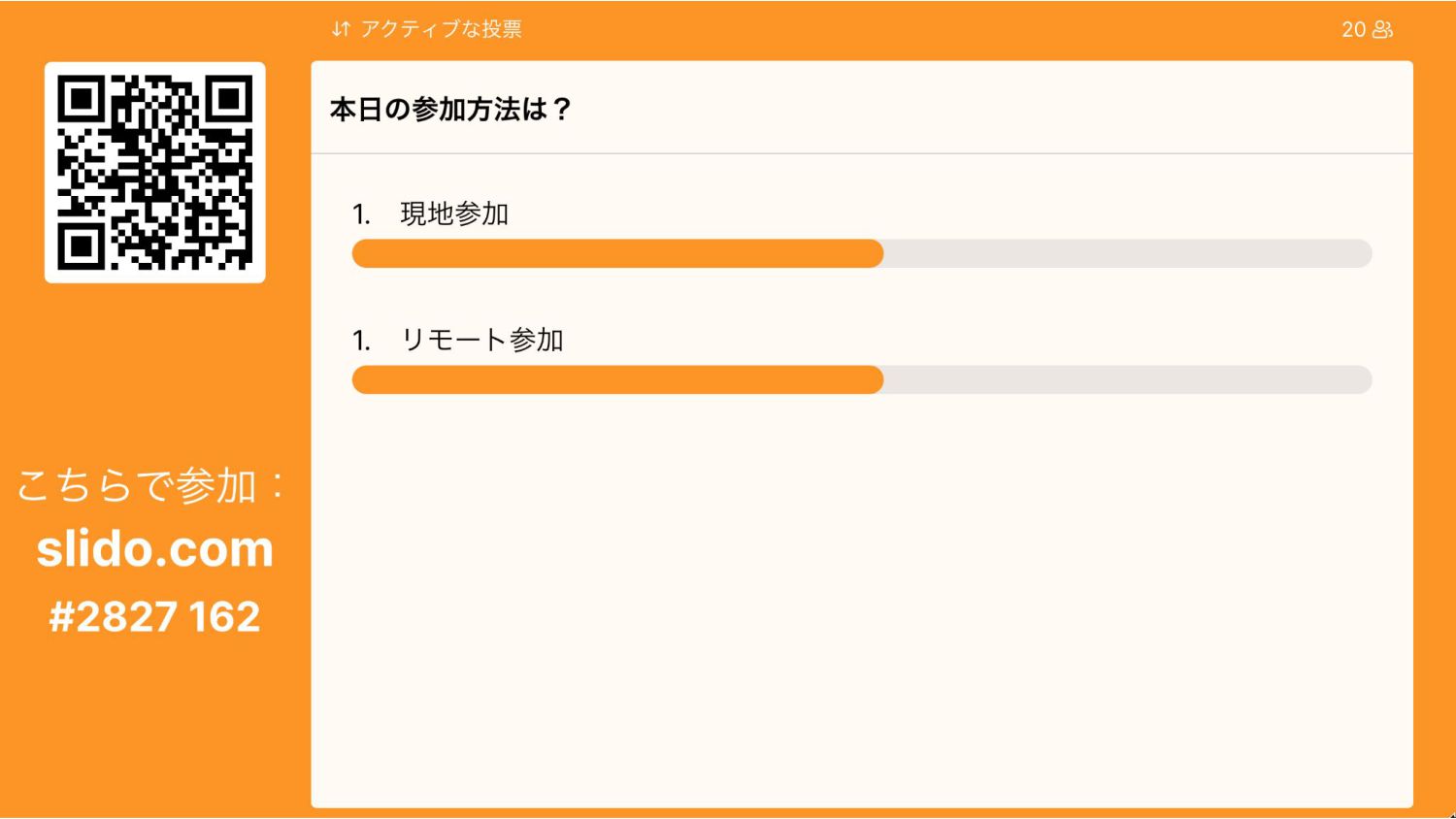
Task: Click the poll question 本日の参加方法は？
Action: click(451, 110)
